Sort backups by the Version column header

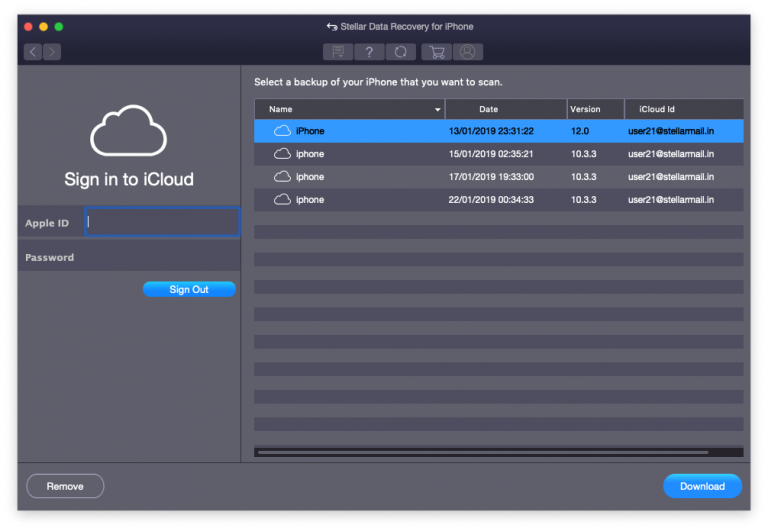click(596, 109)
